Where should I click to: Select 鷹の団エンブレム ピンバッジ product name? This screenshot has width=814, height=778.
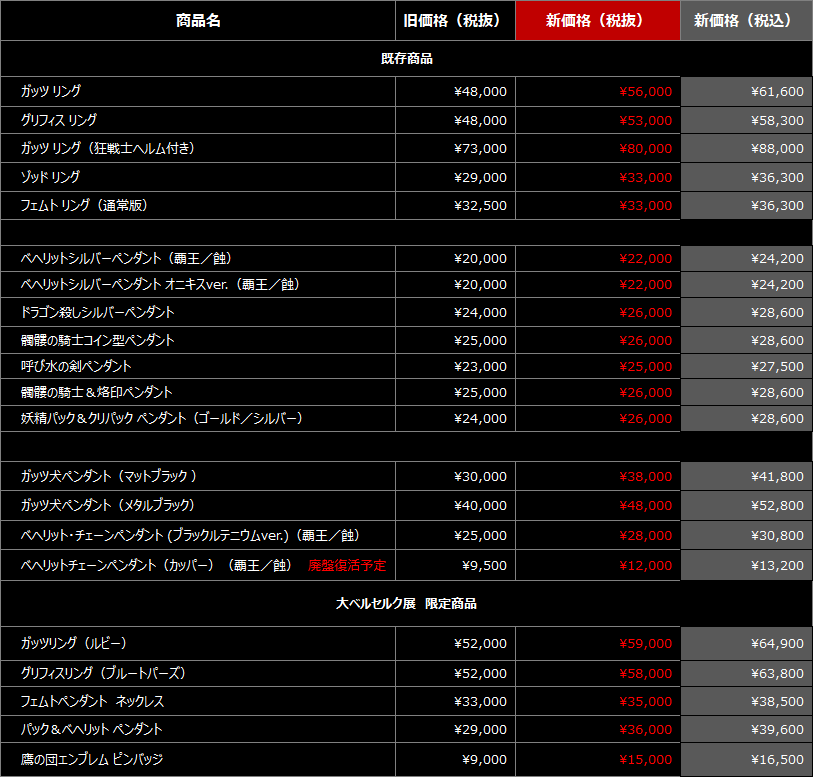point(91,760)
